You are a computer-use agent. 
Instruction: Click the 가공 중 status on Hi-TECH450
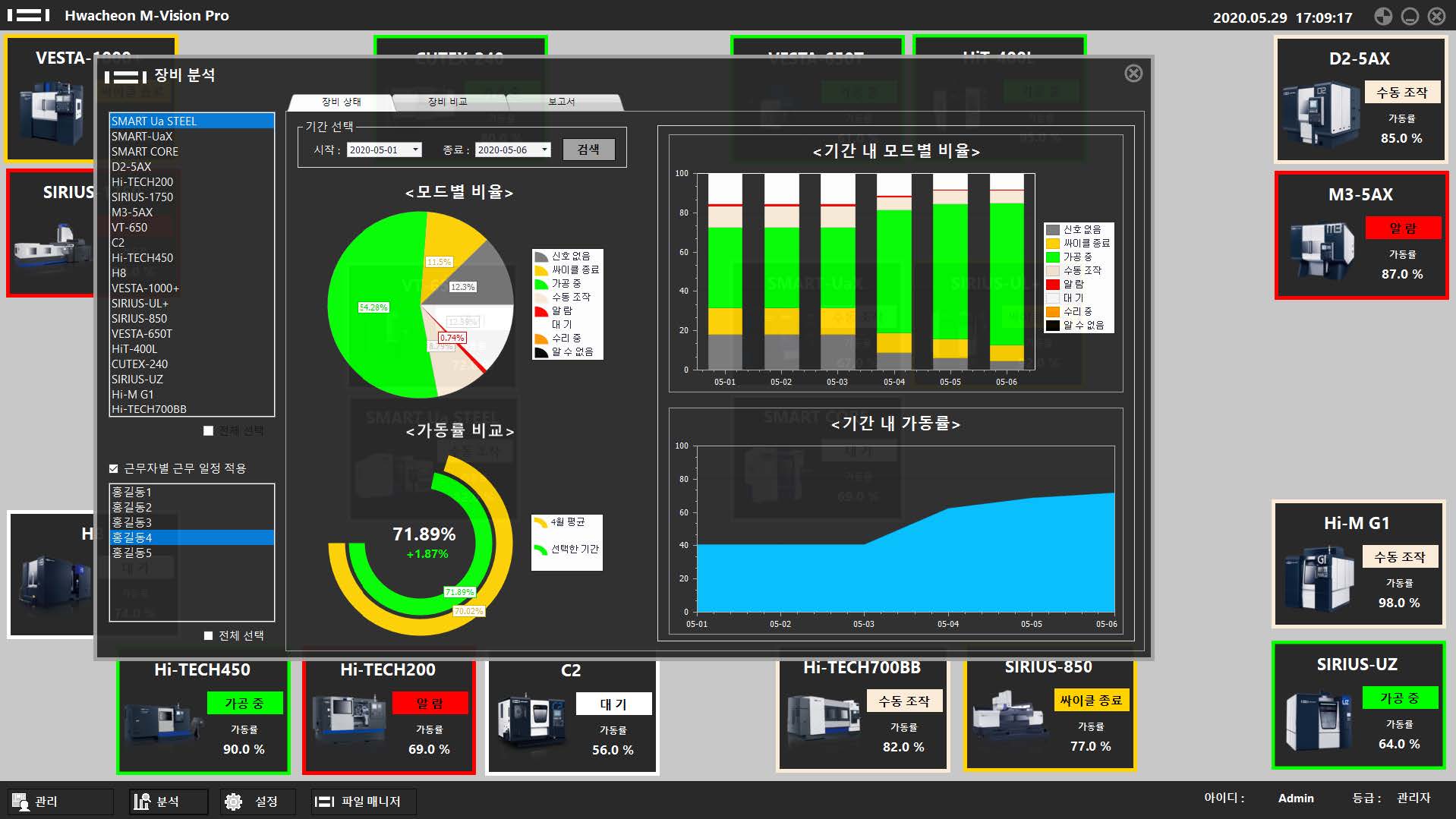(x=244, y=704)
